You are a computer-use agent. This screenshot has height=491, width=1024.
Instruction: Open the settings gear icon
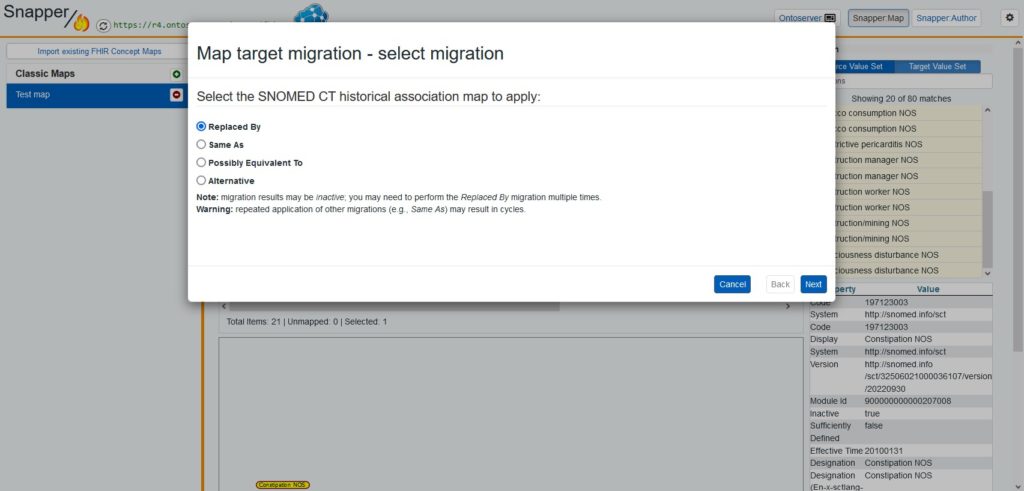(1010, 18)
